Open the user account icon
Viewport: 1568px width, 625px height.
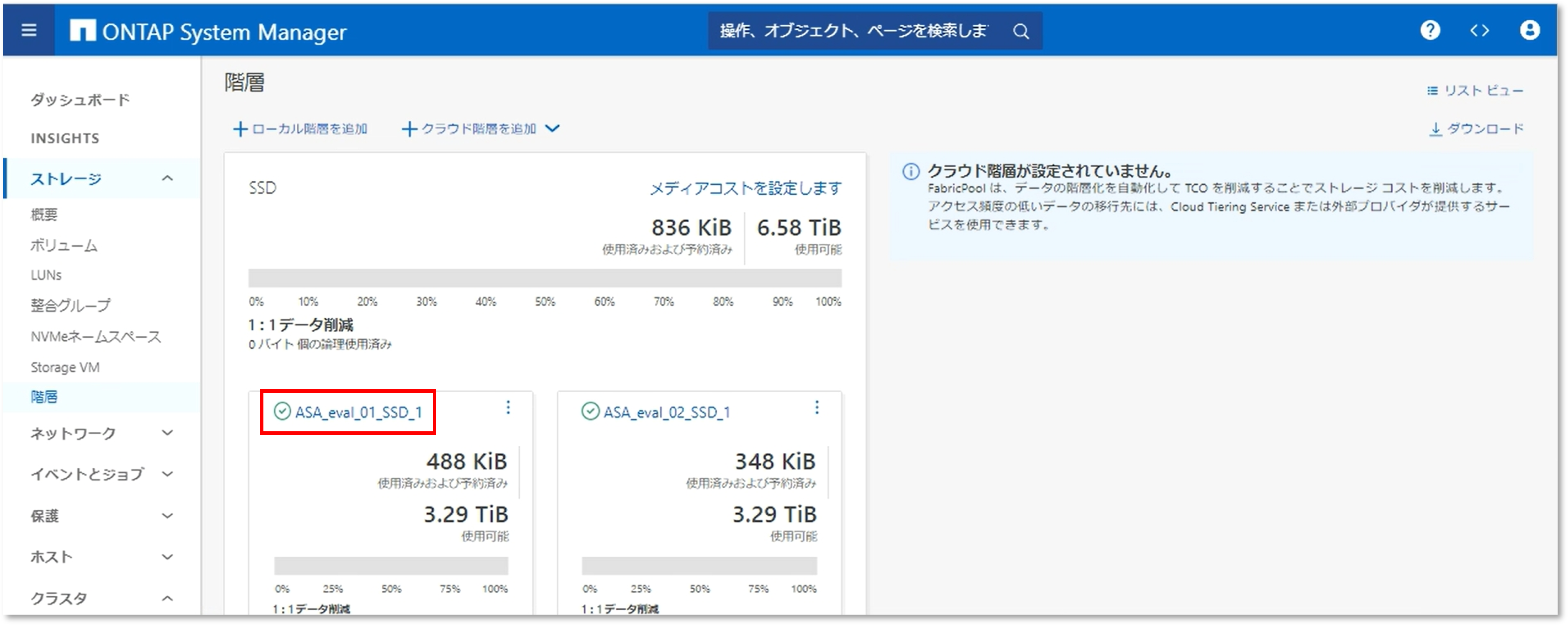click(x=1529, y=30)
